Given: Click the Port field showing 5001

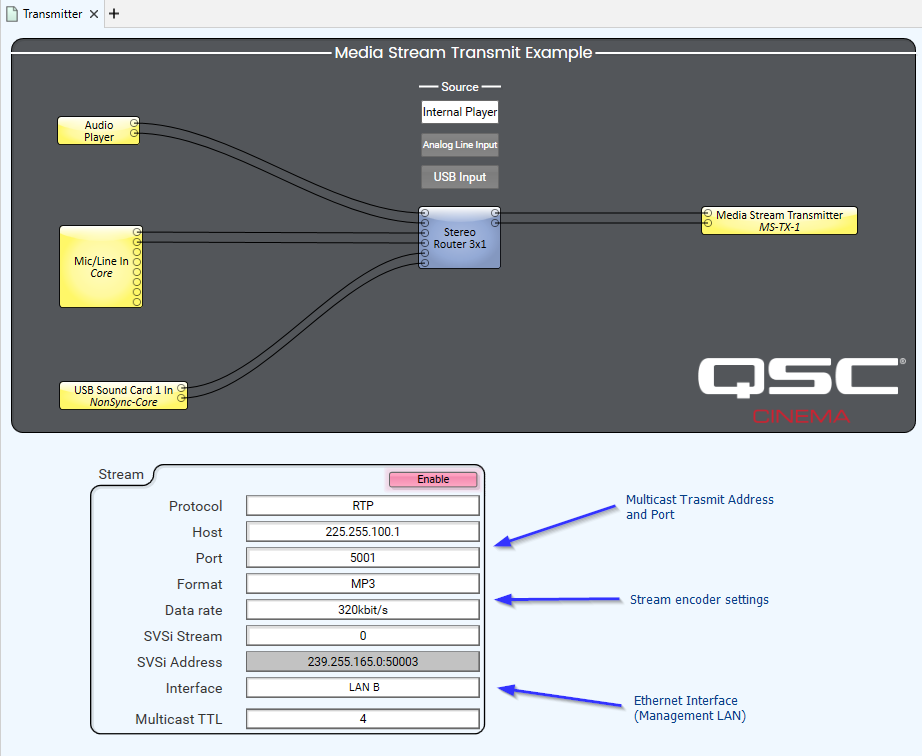Looking at the screenshot, I should point(363,558).
